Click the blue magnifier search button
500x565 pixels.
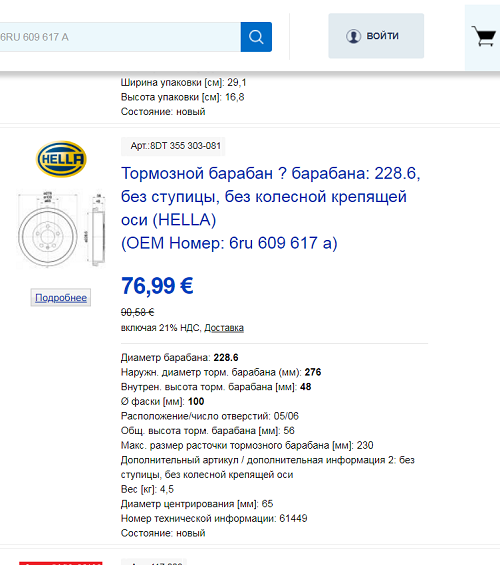point(256,37)
